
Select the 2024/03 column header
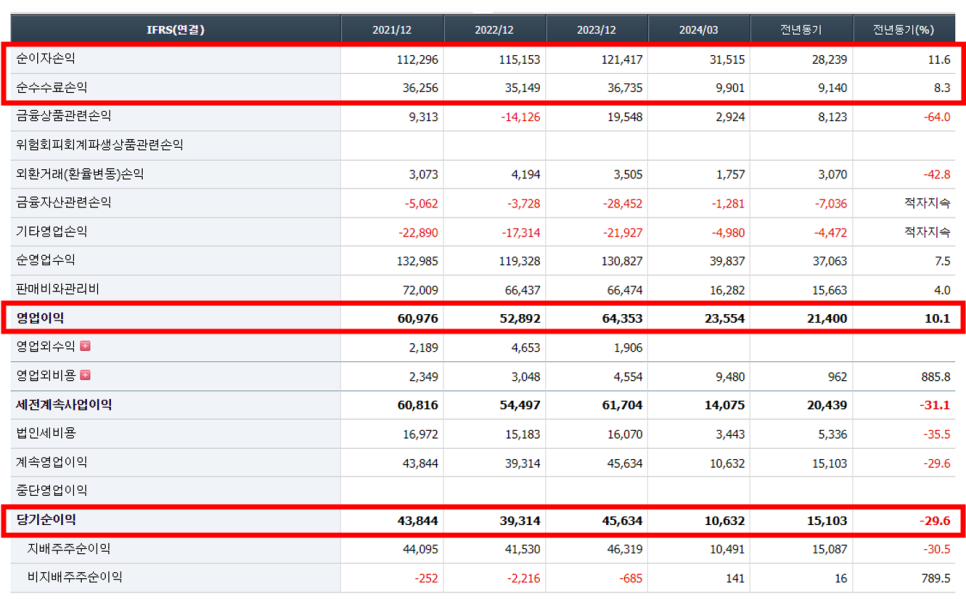[699, 30]
